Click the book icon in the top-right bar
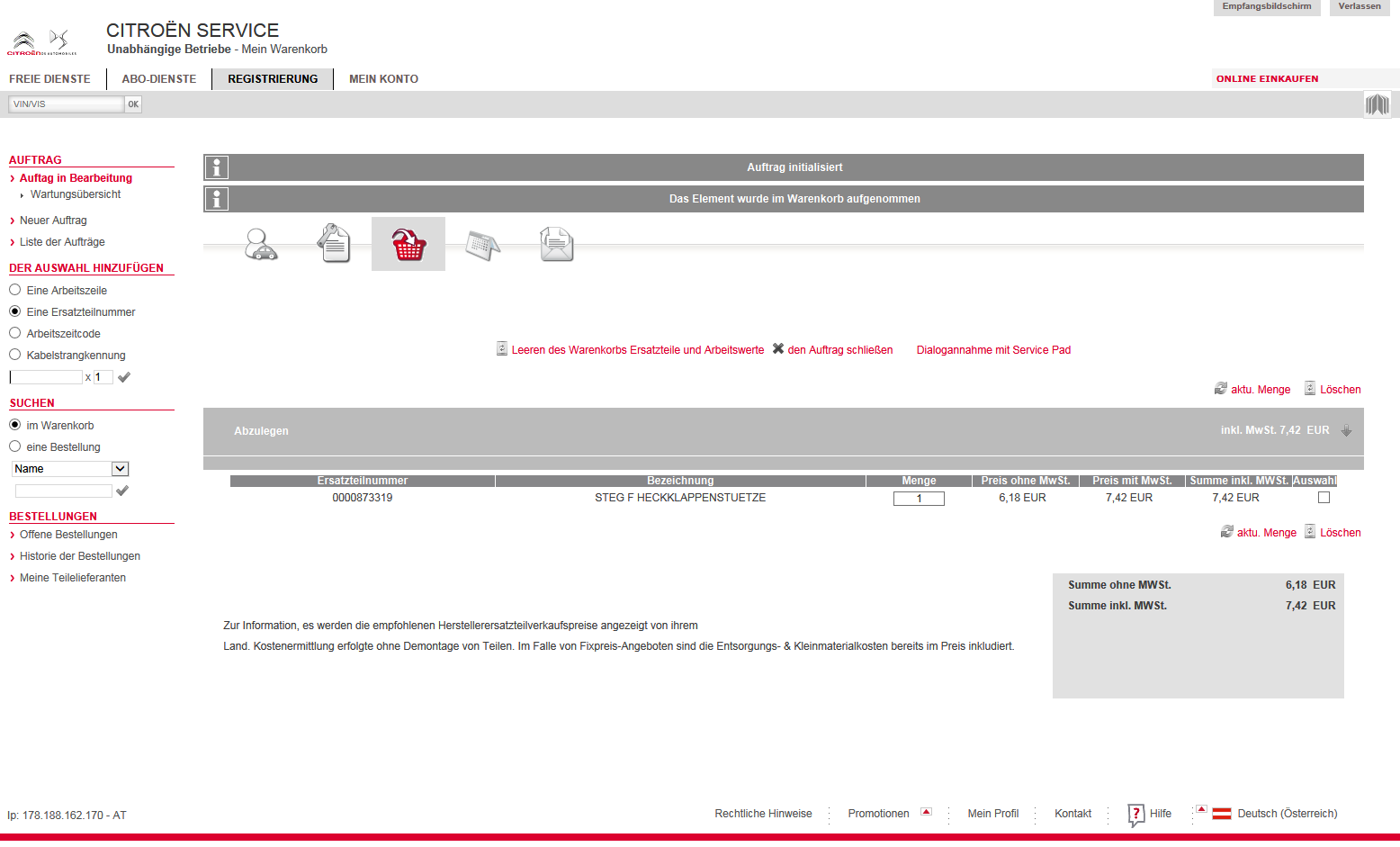 point(1377,104)
